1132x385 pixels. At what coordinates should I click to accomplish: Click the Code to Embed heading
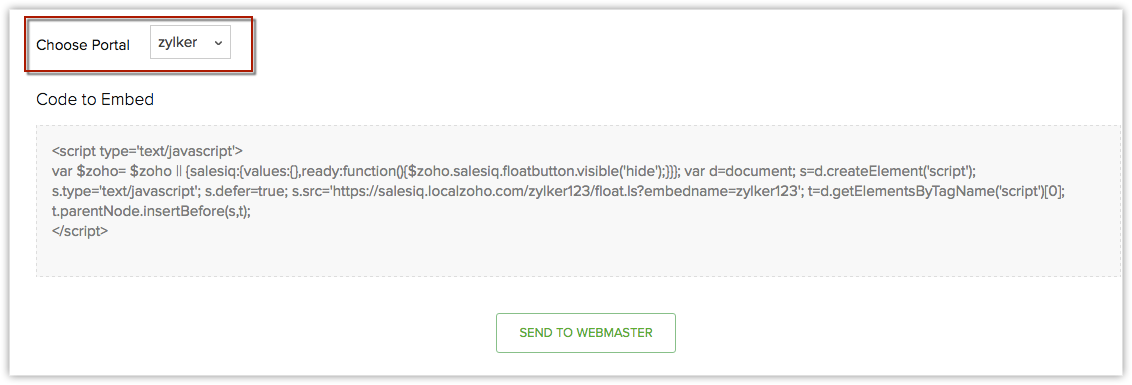pyautogui.click(x=95, y=100)
